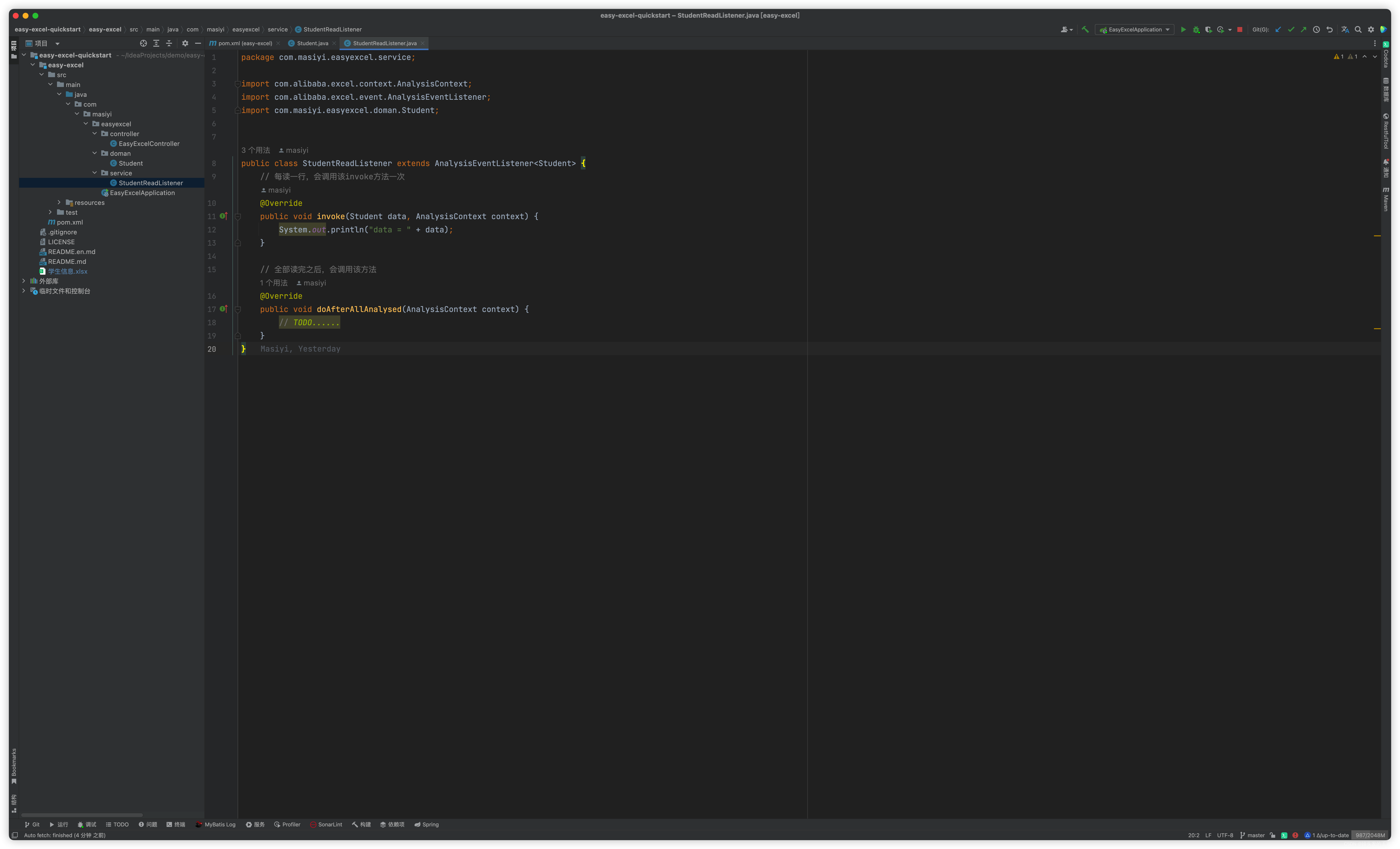Click the override gutter icon on line 11
Screen dimensions: 1400x849
(223, 216)
